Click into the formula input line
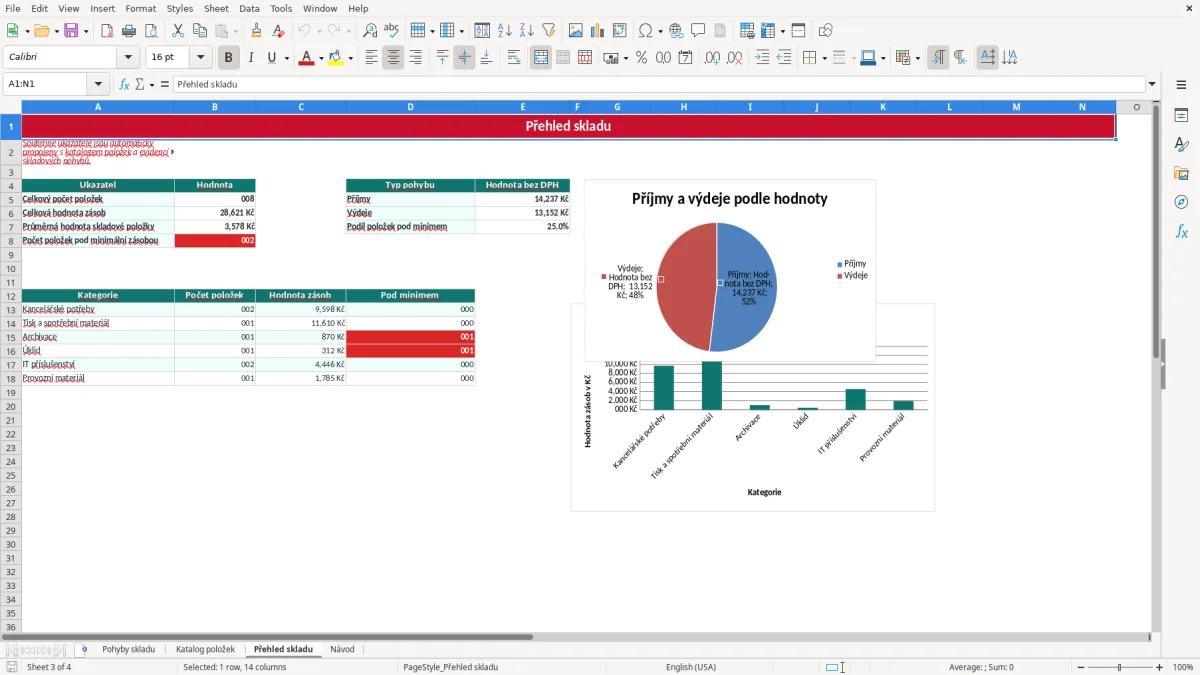The height and width of the screenshot is (675, 1200). click(x=659, y=85)
